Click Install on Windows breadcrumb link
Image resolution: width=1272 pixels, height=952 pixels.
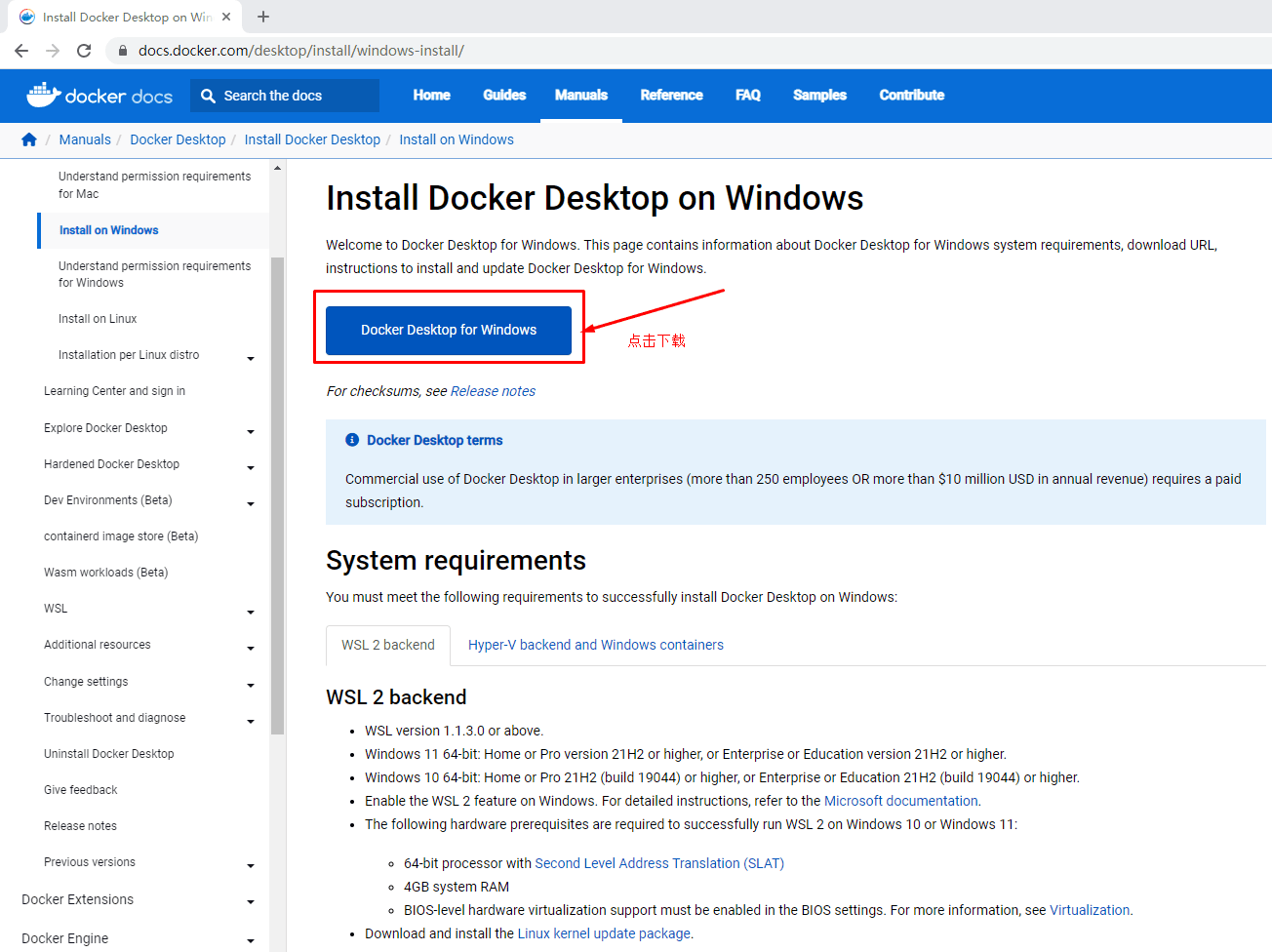coord(457,139)
